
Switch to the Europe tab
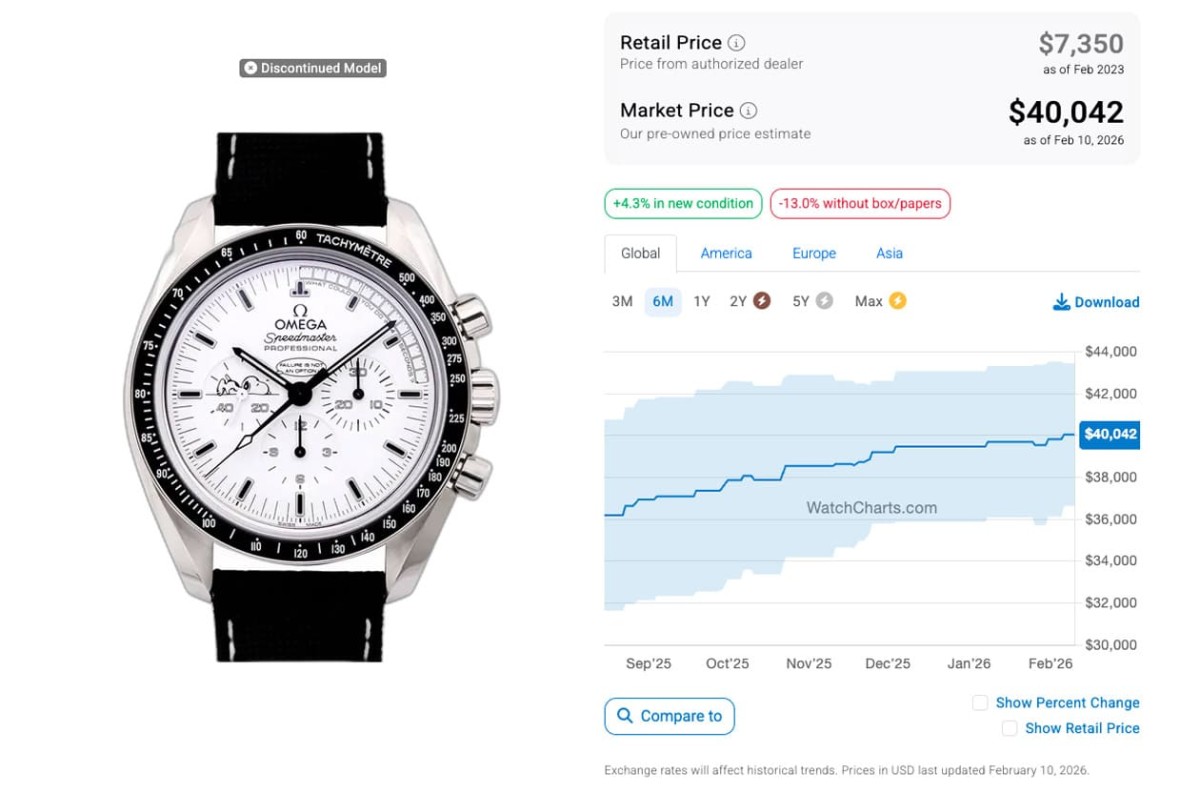(814, 253)
